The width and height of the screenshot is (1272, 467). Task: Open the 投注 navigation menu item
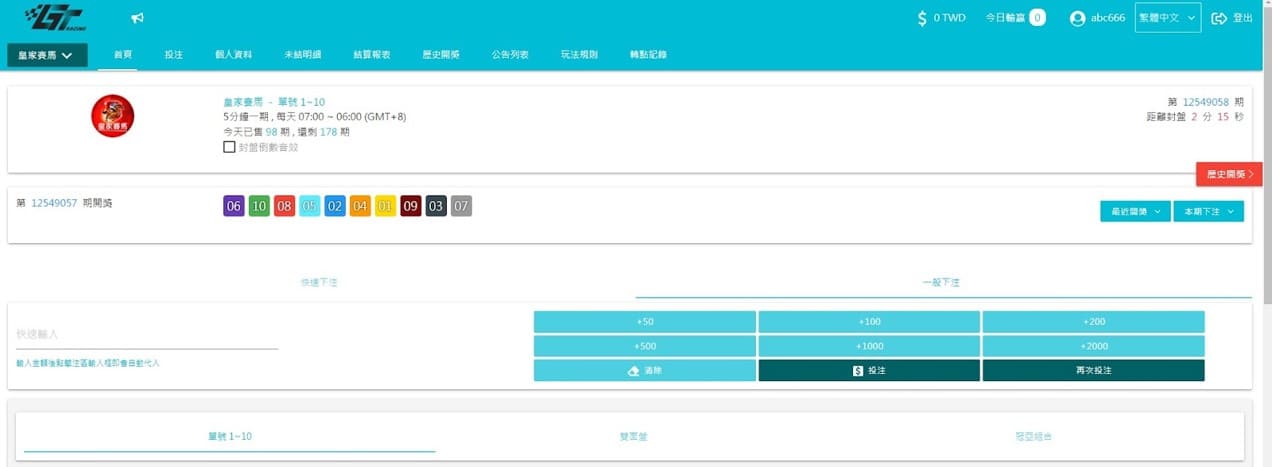pyautogui.click(x=174, y=55)
